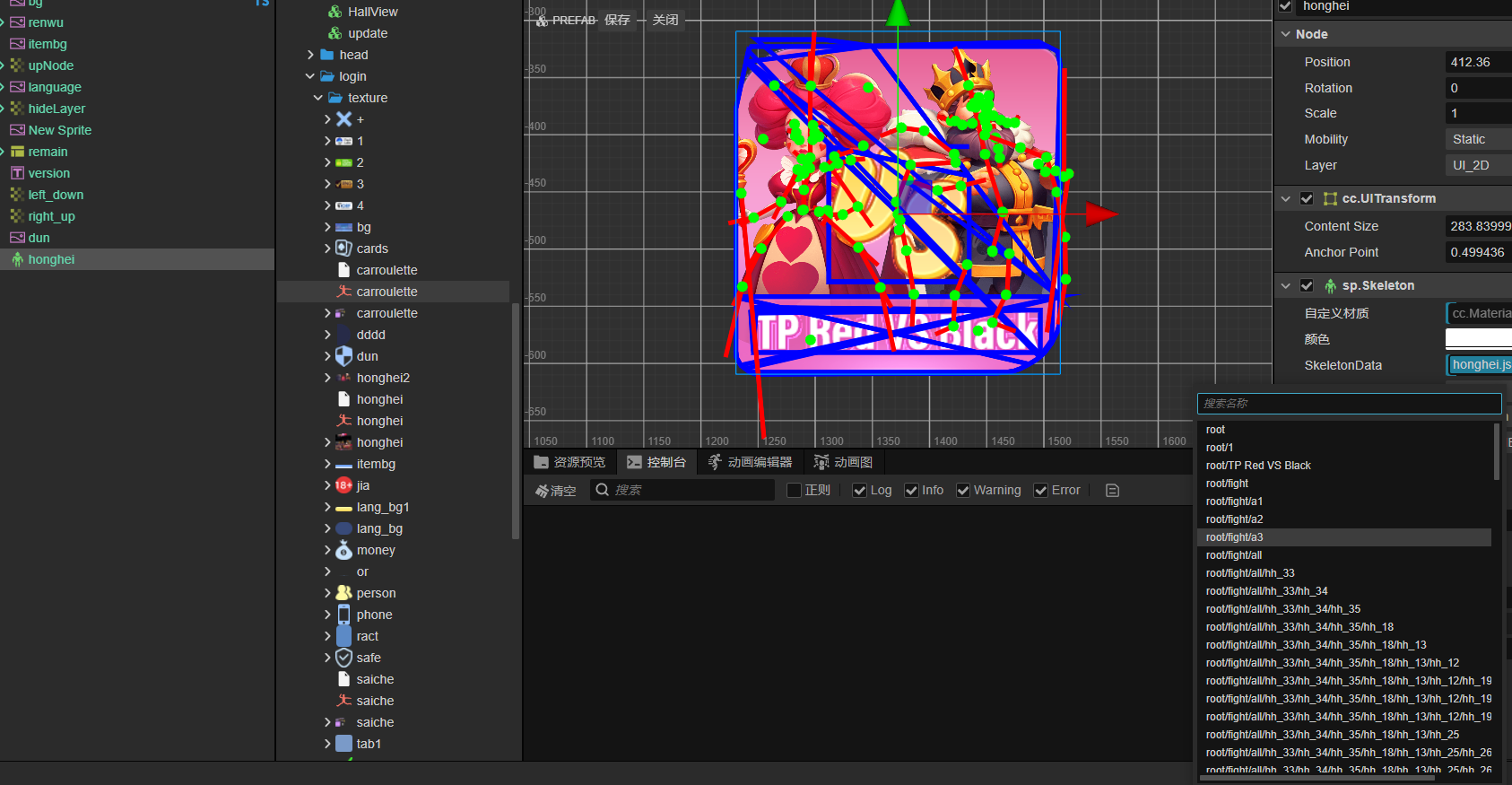Open the Mobility Static dropdown
This screenshot has width=1512, height=785.
point(1479,139)
